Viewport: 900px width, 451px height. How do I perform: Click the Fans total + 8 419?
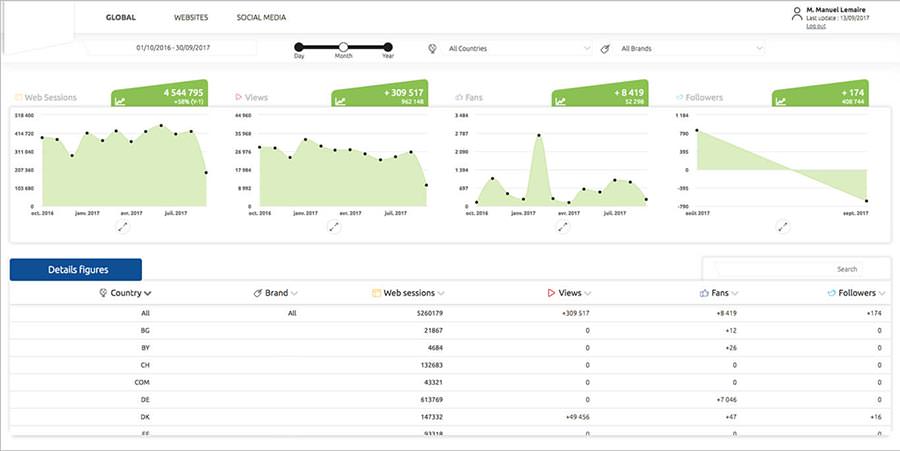pyautogui.click(x=629, y=92)
